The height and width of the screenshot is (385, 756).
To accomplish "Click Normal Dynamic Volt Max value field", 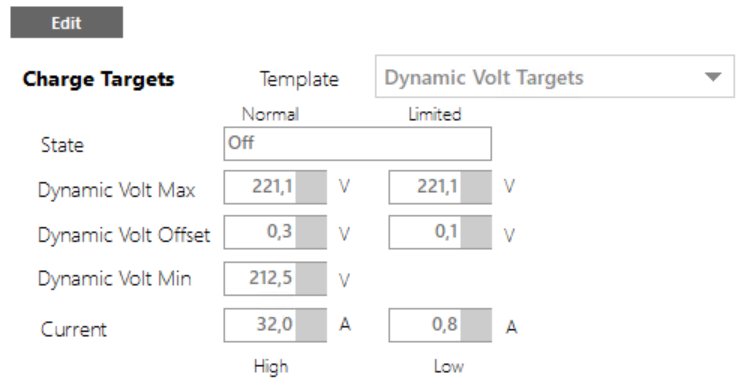I will pos(260,186).
